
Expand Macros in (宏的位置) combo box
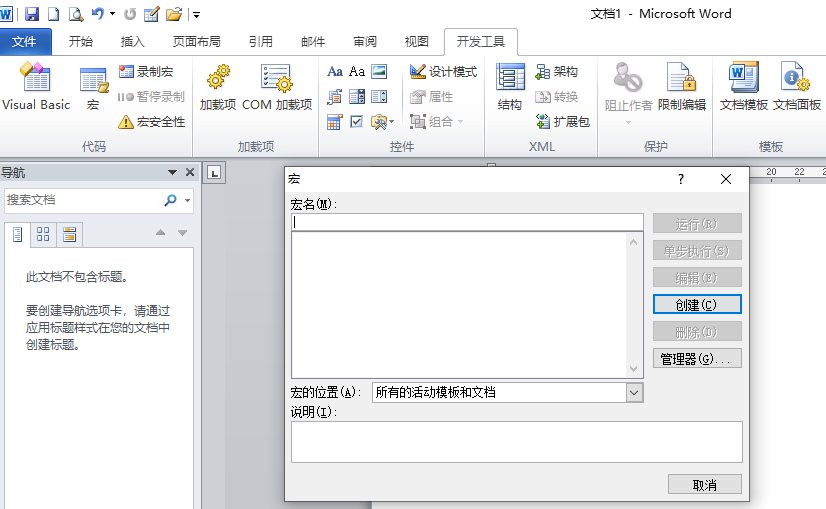pos(635,393)
